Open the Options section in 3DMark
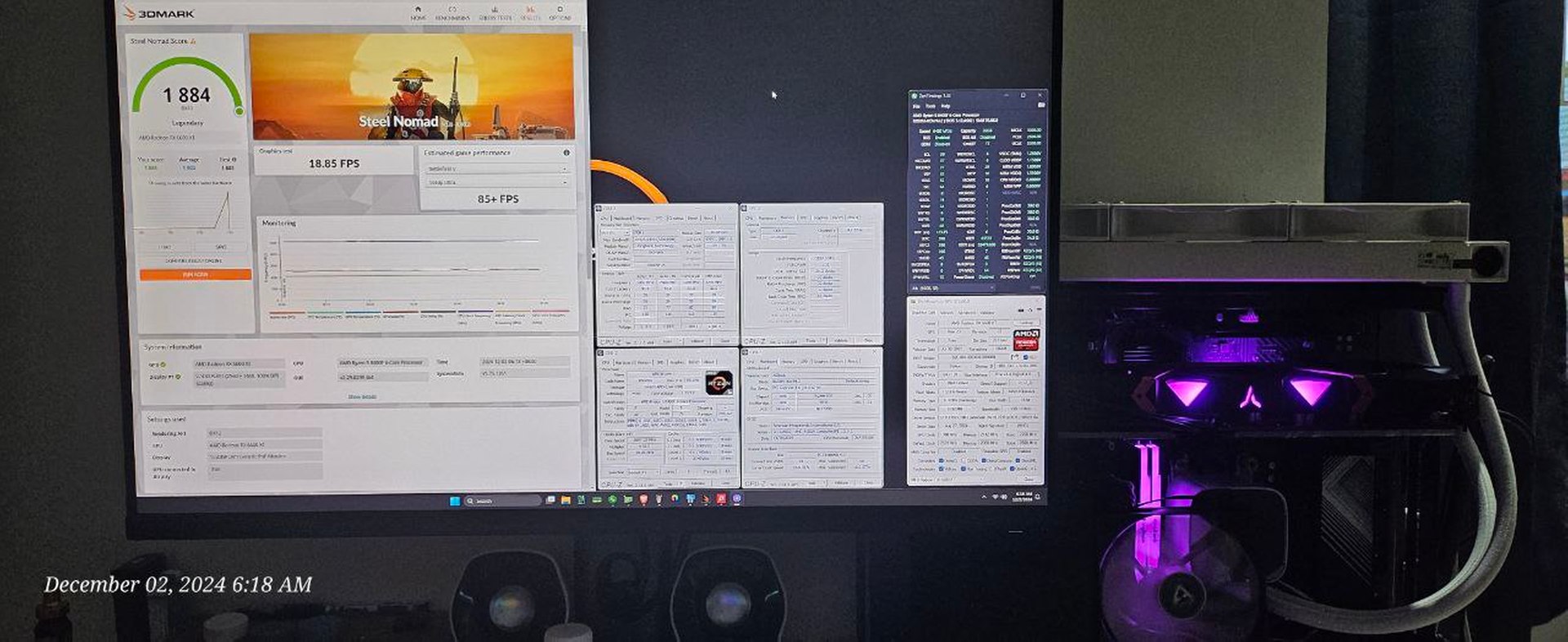The height and width of the screenshot is (642, 1568). (560, 13)
